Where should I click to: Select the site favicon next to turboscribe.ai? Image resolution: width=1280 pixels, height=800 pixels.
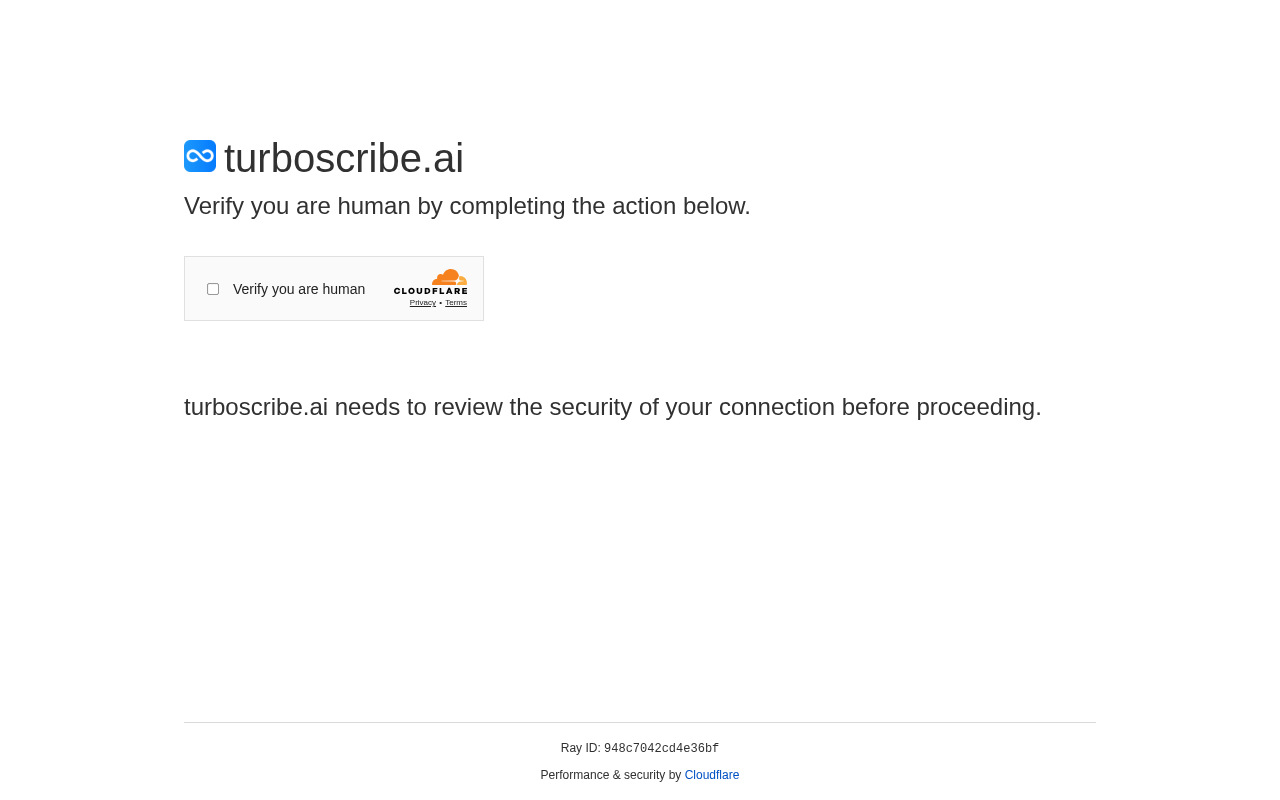pyautogui.click(x=199, y=155)
